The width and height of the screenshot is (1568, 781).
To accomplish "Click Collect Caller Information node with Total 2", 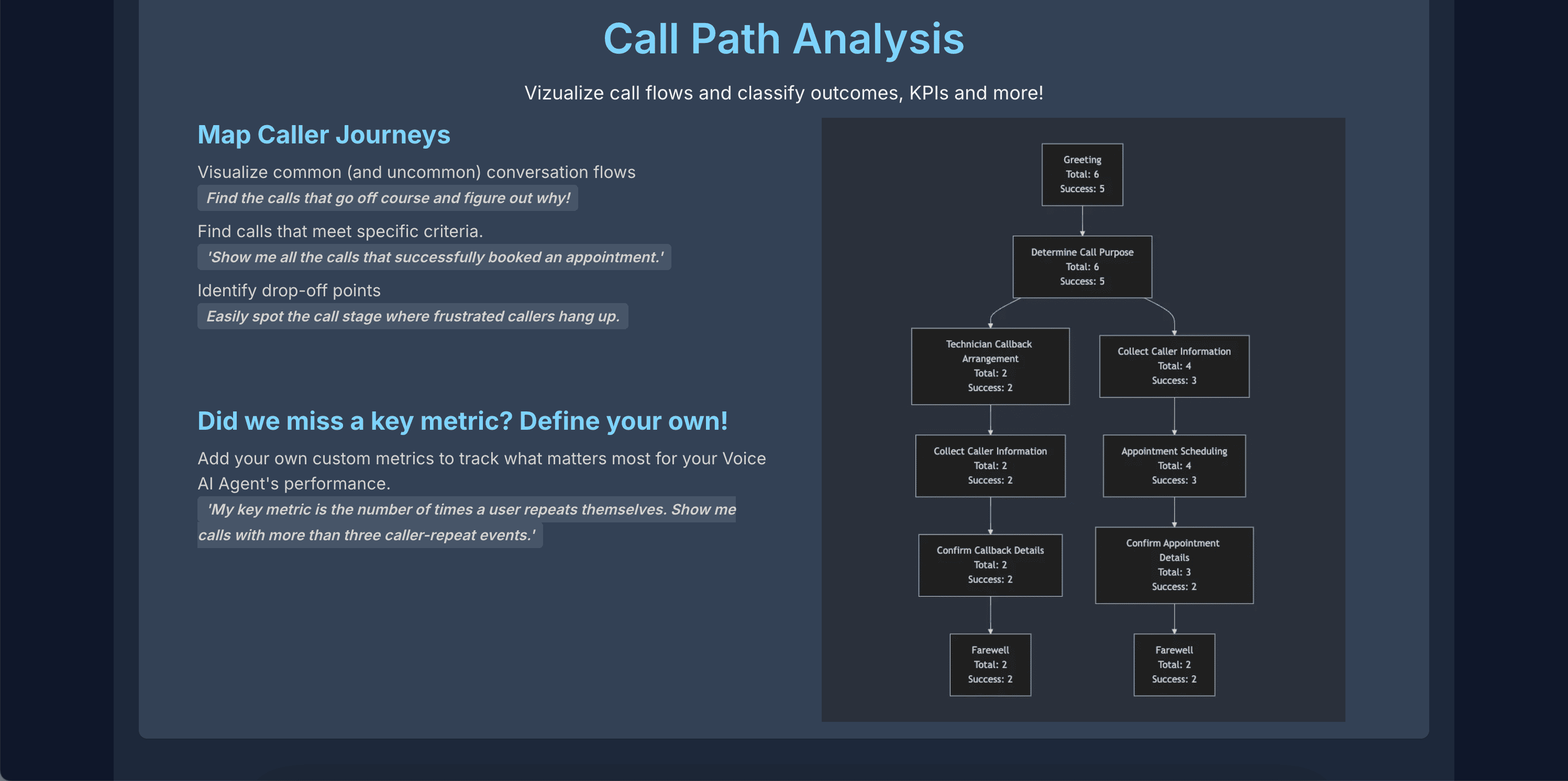I will click(x=990, y=466).
